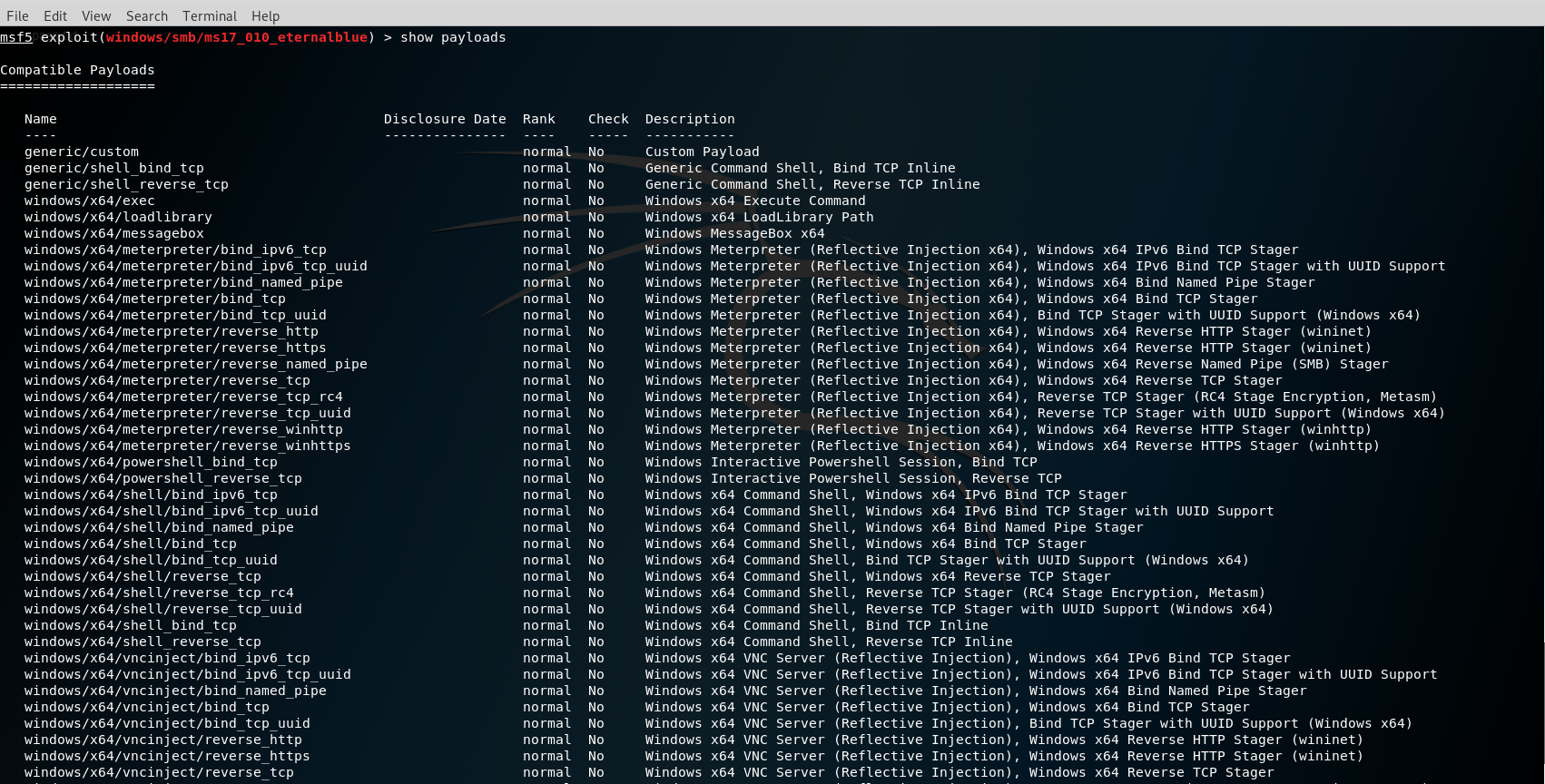This screenshot has width=1545, height=784.
Task: Click 'Windows x64 LoadLibrary Path' description
Action: 760,217
